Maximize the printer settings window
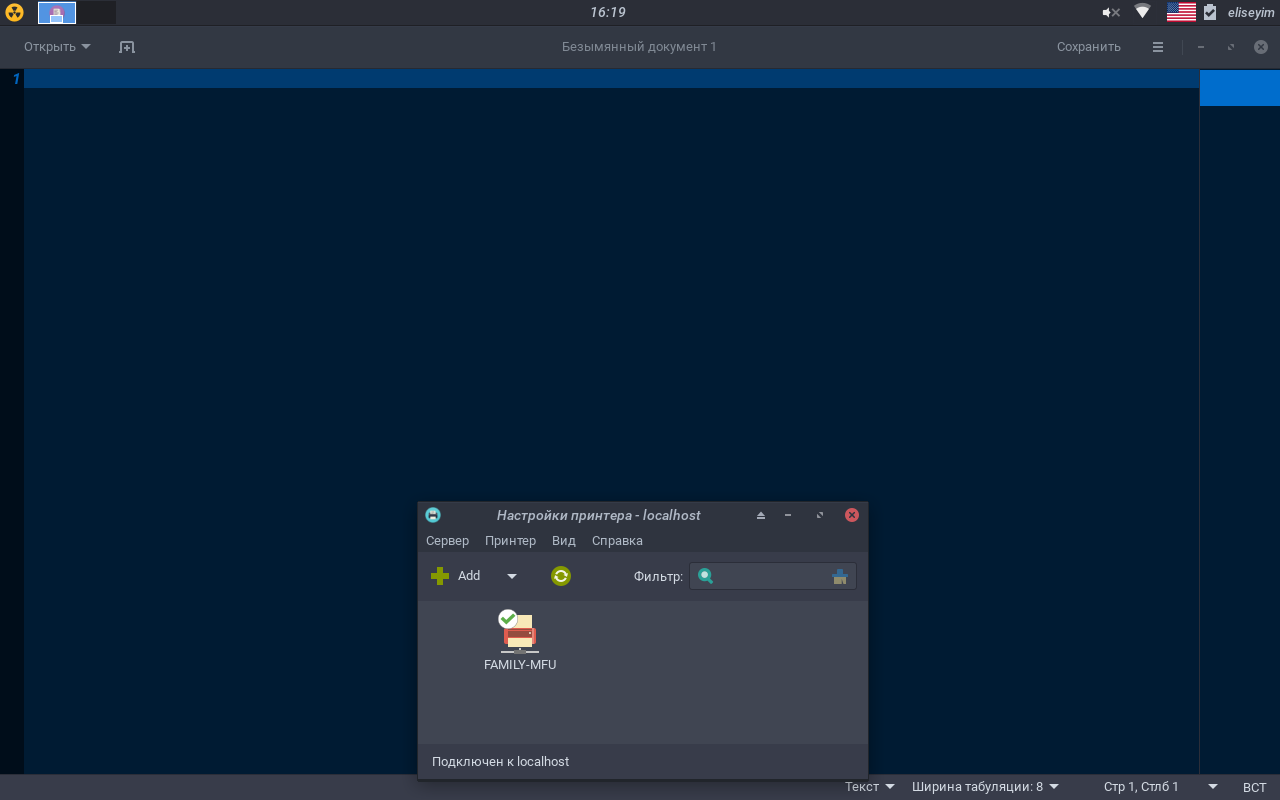Screen dimensions: 1280x800 coord(820,515)
